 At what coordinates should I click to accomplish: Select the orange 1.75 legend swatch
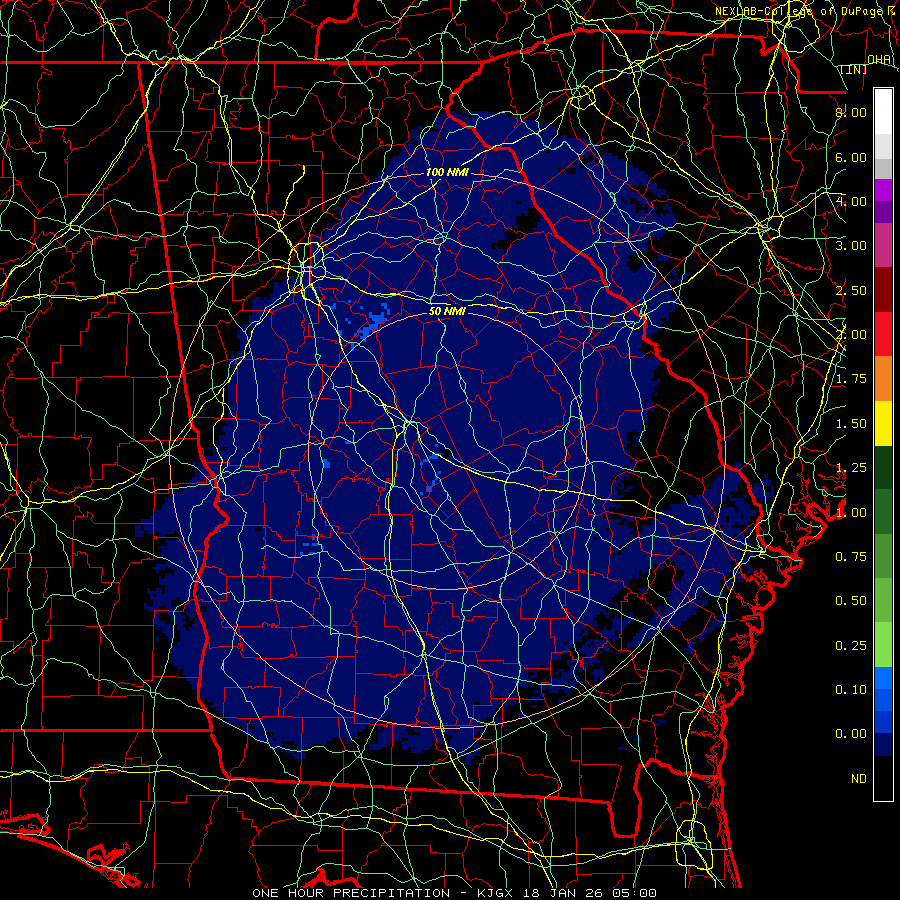click(883, 379)
